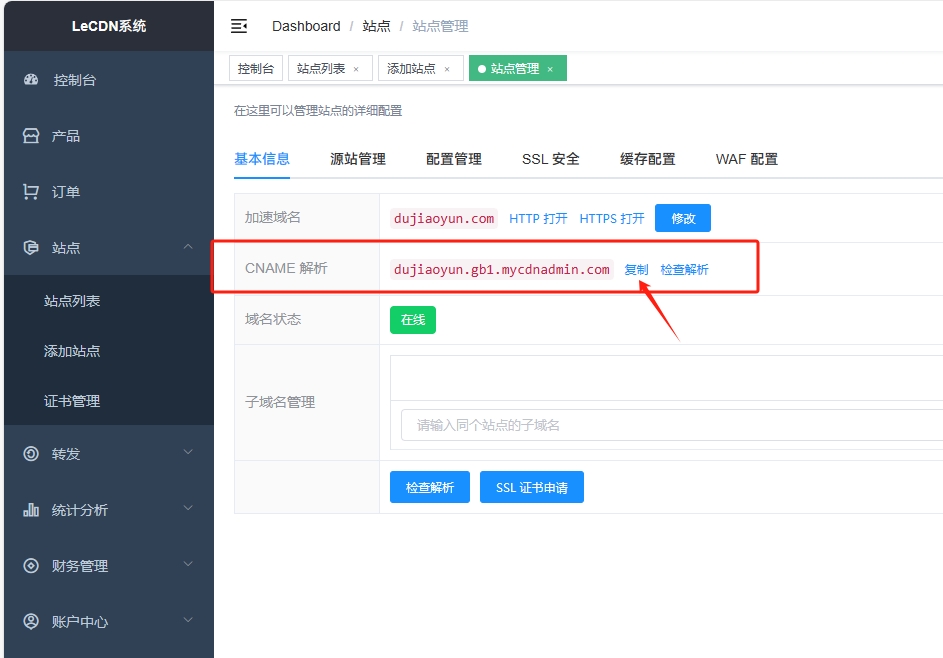Click the diamond icon beside 财务管理
The width and height of the screenshot is (943, 658).
coord(31,566)
